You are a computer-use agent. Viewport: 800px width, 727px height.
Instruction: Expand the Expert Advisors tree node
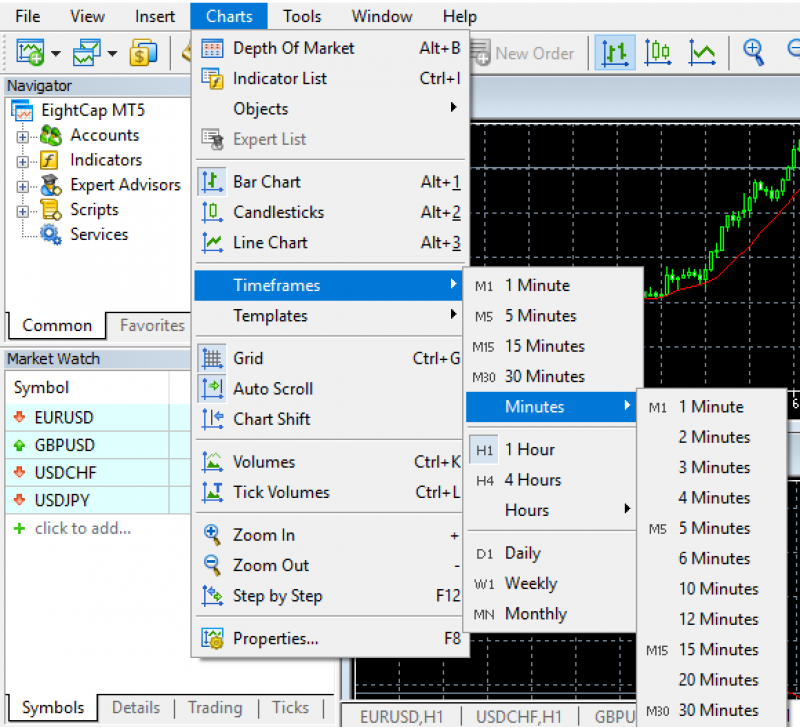pos(22,186)
